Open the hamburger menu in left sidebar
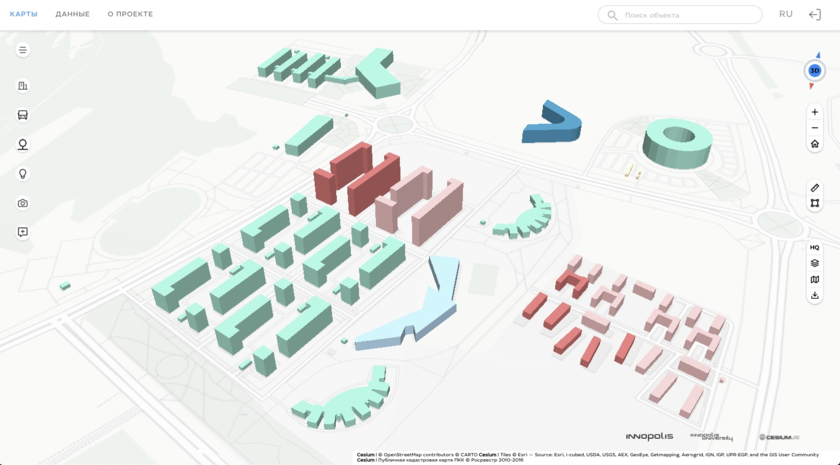840x465 pixels. click(x=22, y=50)
